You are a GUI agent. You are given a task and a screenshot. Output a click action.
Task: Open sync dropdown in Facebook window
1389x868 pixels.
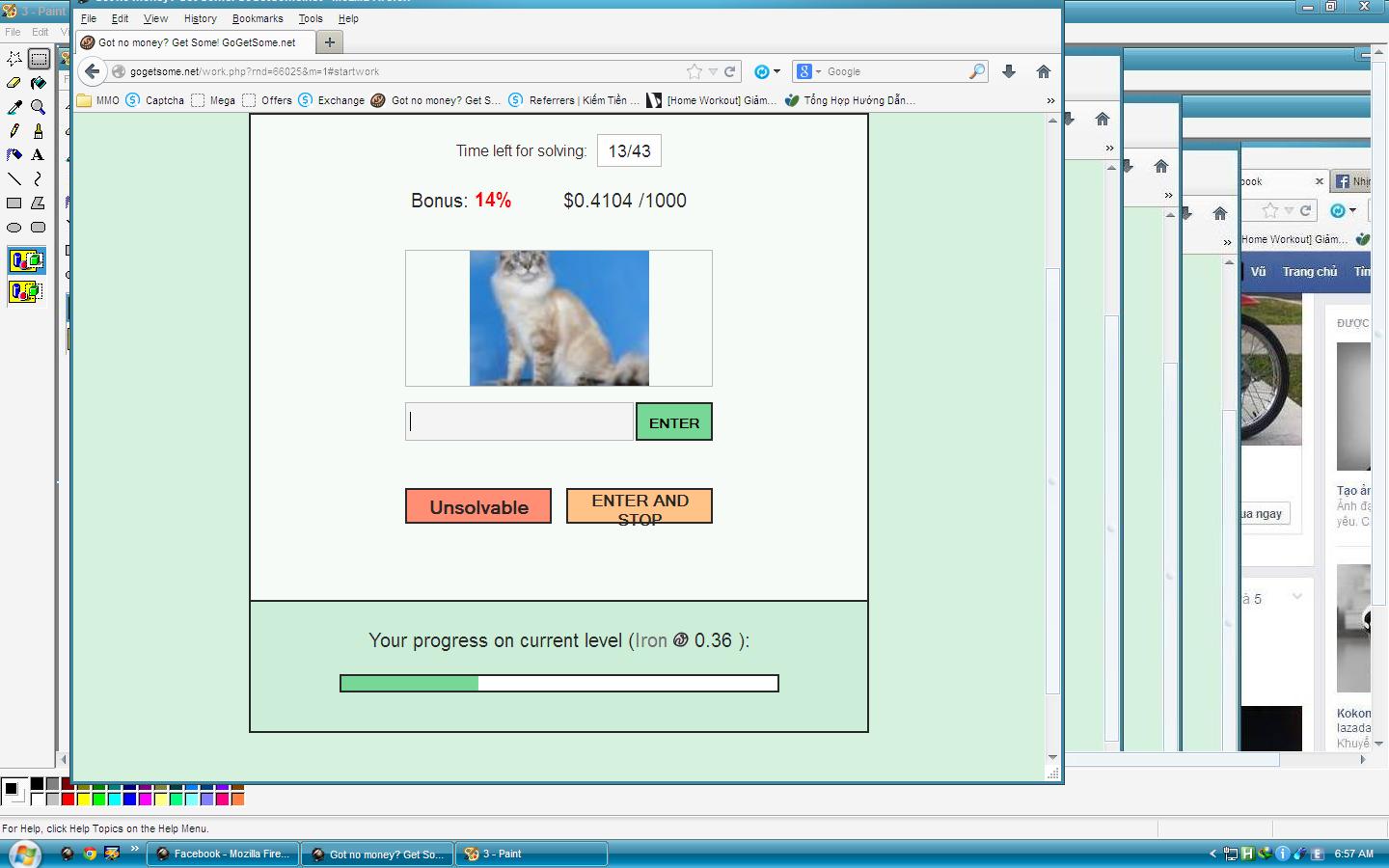1352,210
